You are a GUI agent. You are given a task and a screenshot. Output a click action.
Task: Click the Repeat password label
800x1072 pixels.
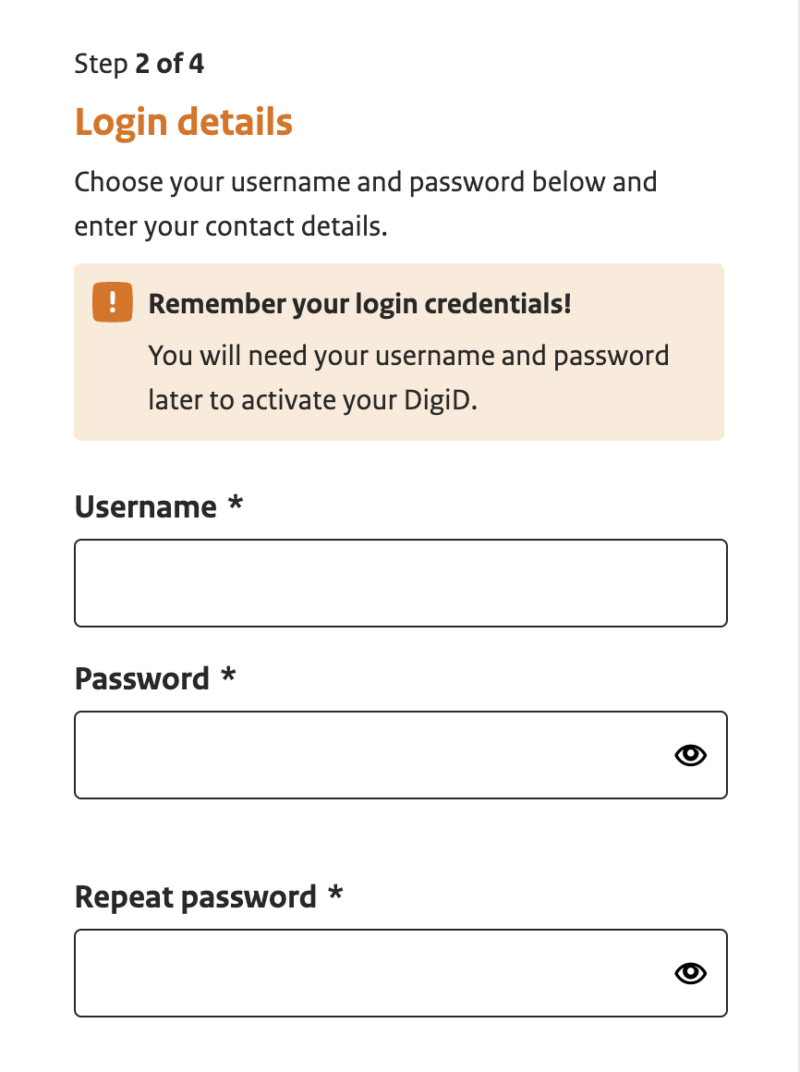(196, 897)
